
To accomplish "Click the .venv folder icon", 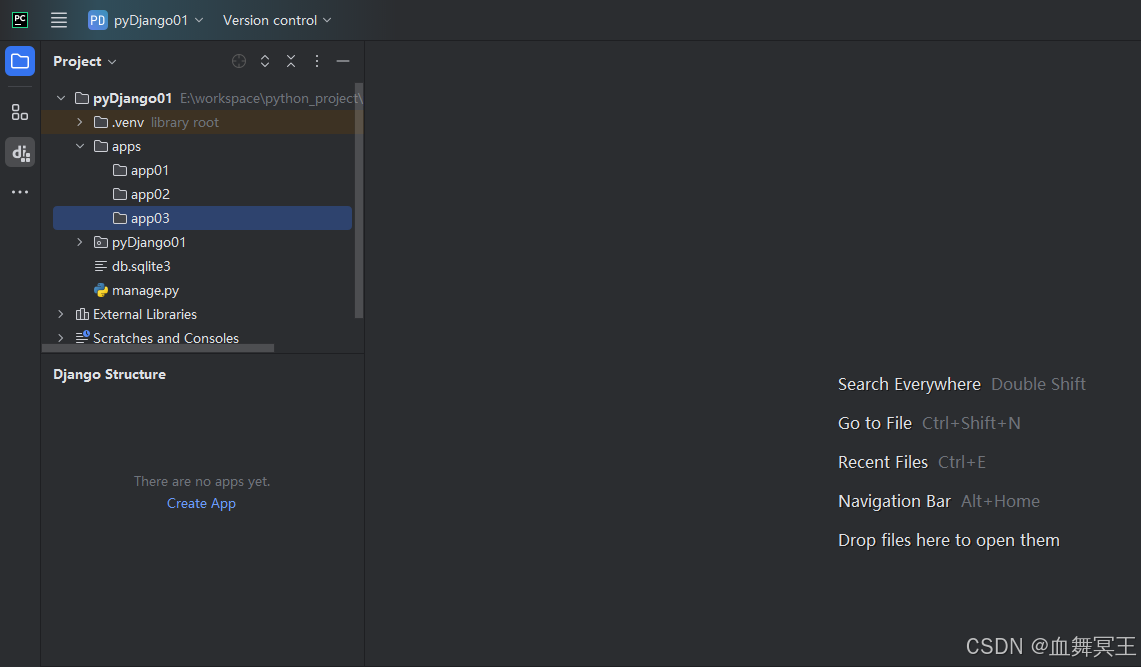I will (x=101, y=122).
